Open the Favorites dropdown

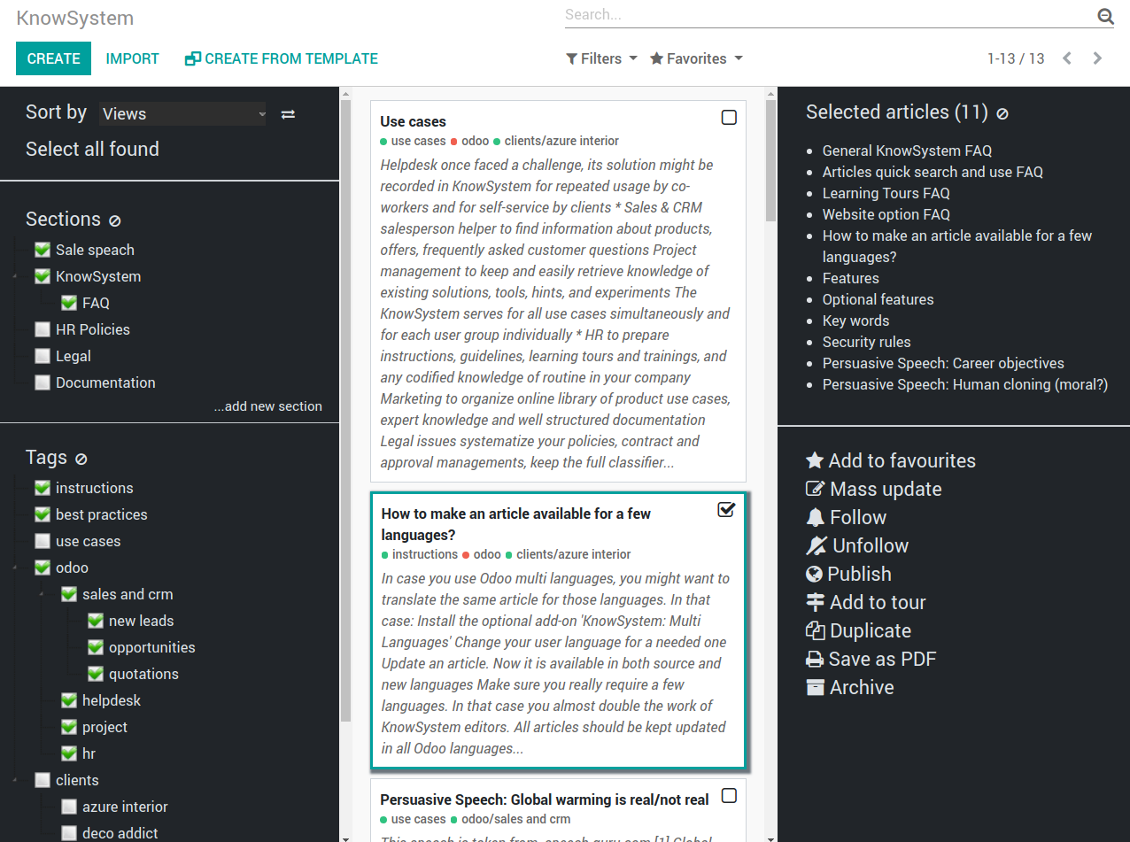(696, 58)
